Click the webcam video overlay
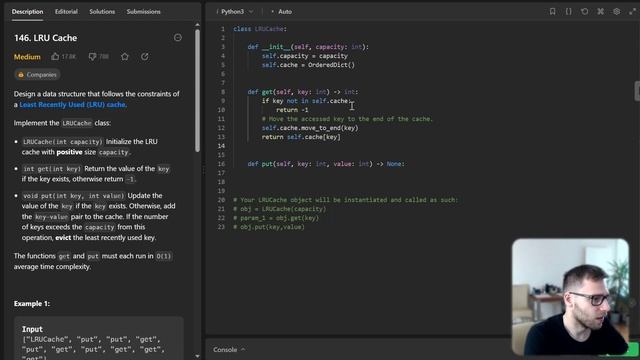Screen dimensions: 640x360 point(570,296)
